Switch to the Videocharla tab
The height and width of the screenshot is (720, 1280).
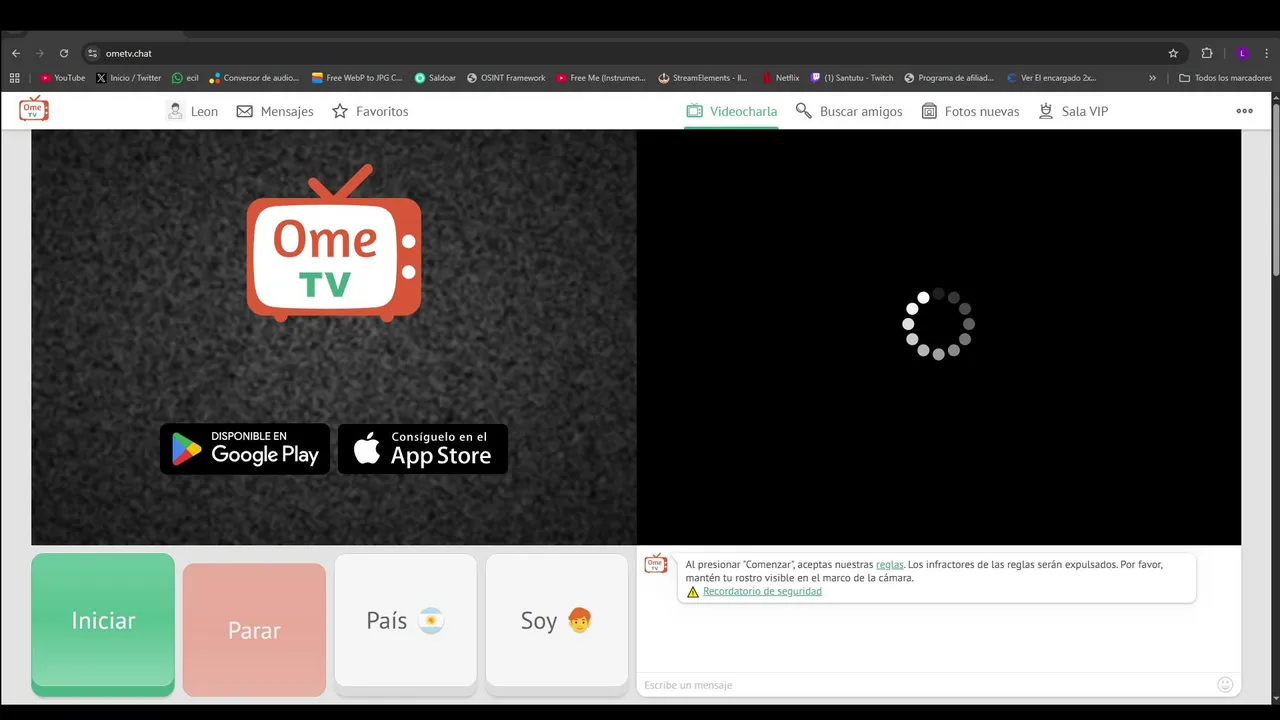click(731, 111)
